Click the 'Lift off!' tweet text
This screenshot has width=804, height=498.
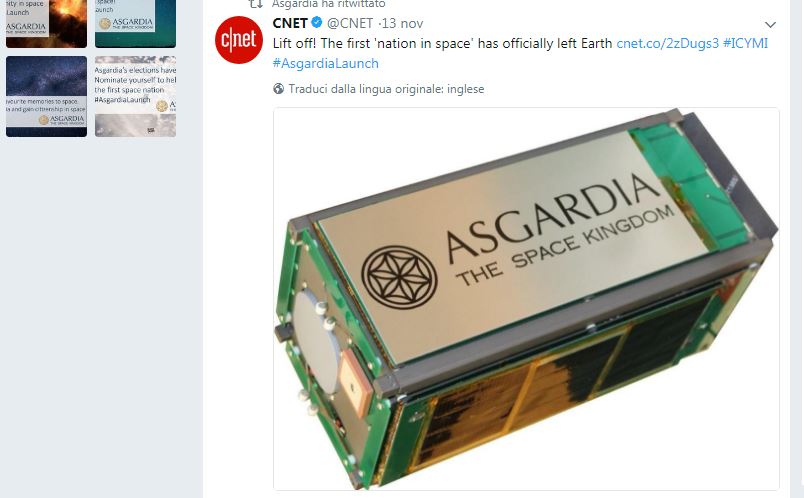coord(443,44)
